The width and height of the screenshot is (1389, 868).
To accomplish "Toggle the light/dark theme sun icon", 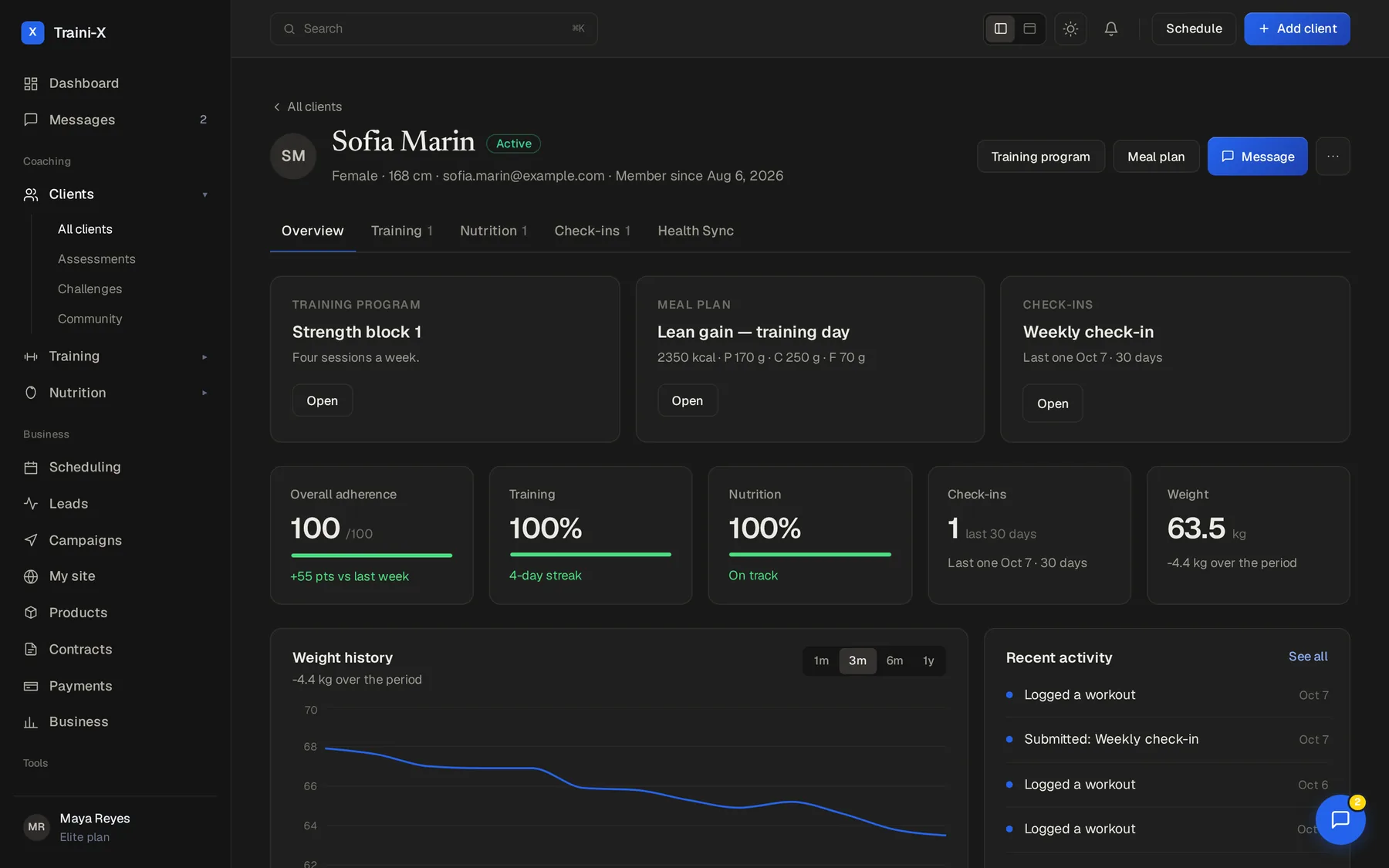I will pyautogui.click(x=1070, y=29).
